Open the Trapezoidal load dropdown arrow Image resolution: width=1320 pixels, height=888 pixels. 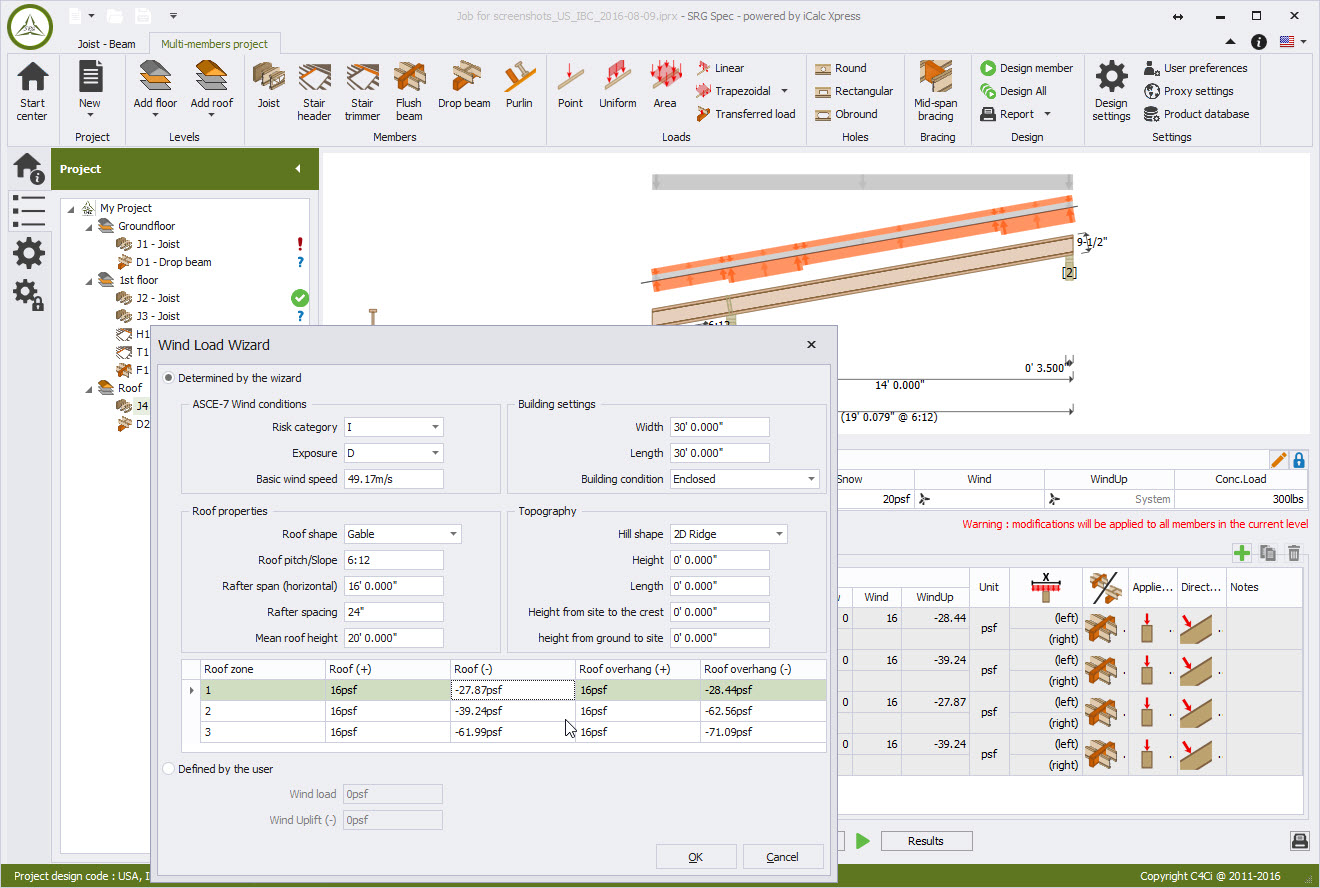(x=785, y=91)
